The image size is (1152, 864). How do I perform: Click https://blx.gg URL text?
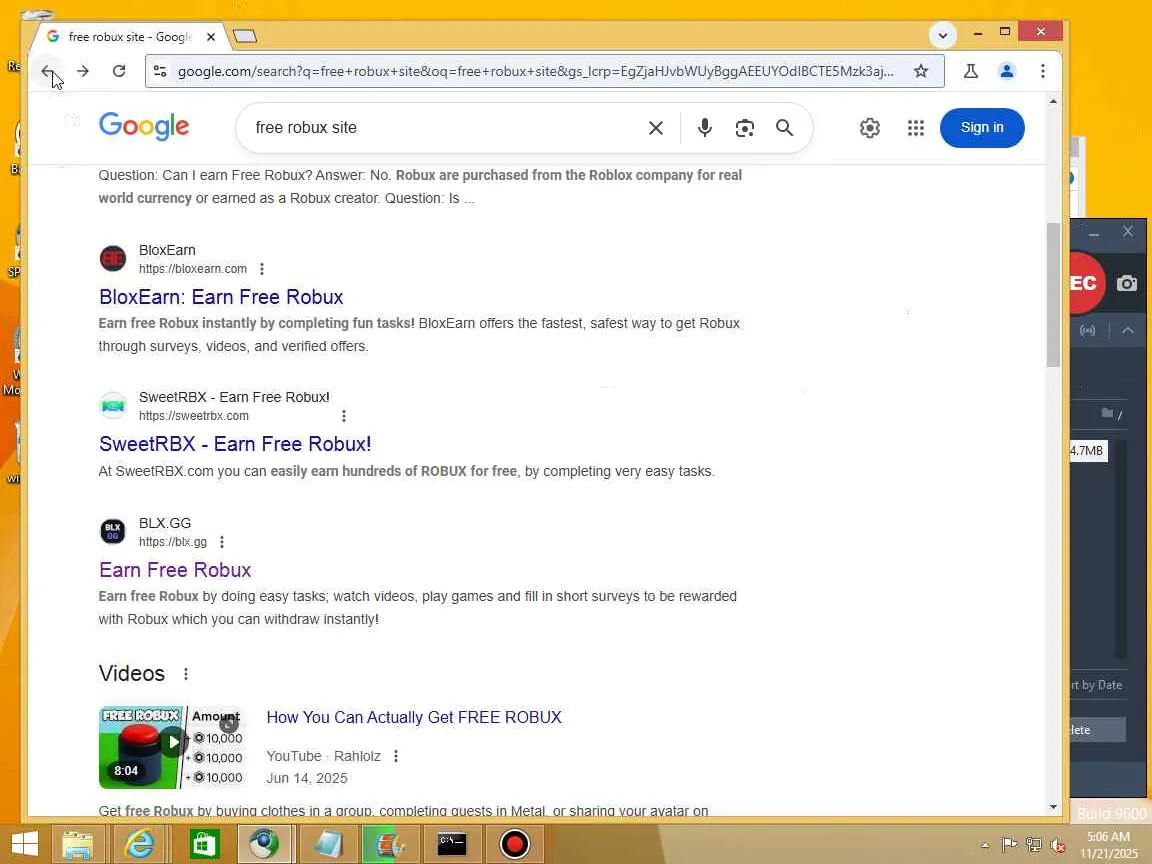point(173,542)
